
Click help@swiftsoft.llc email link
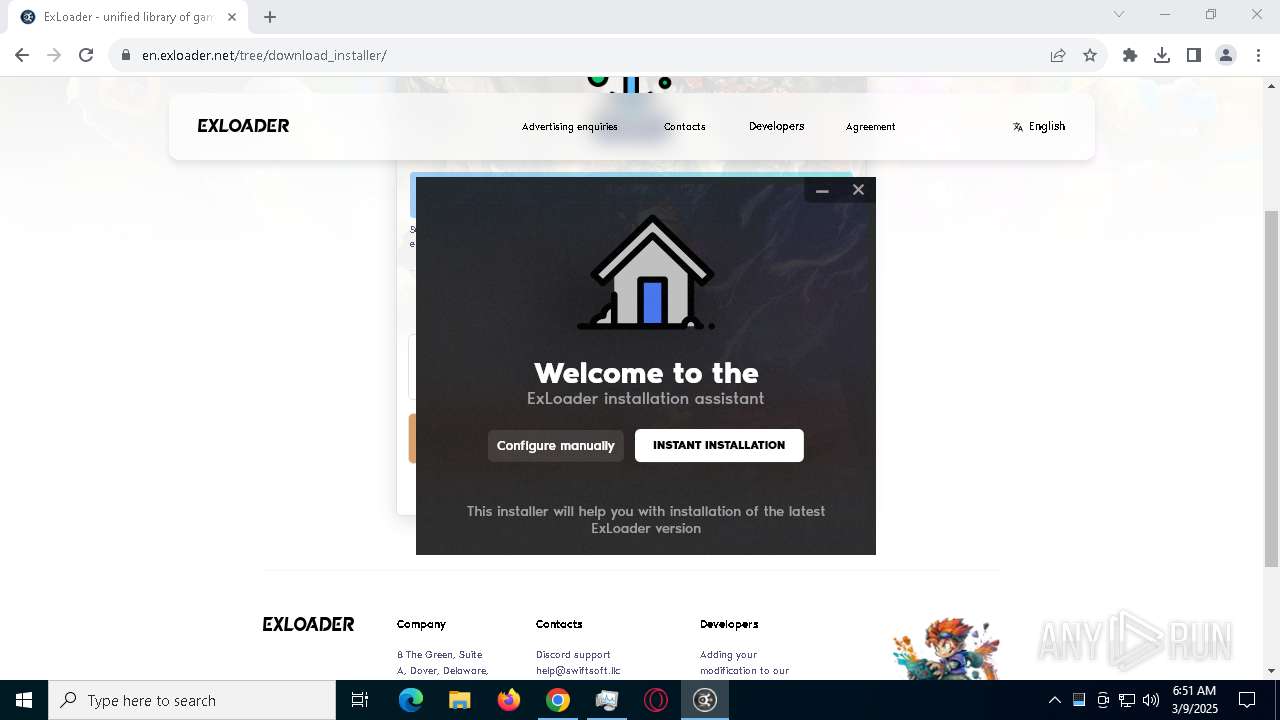click(x=578, y=671)
